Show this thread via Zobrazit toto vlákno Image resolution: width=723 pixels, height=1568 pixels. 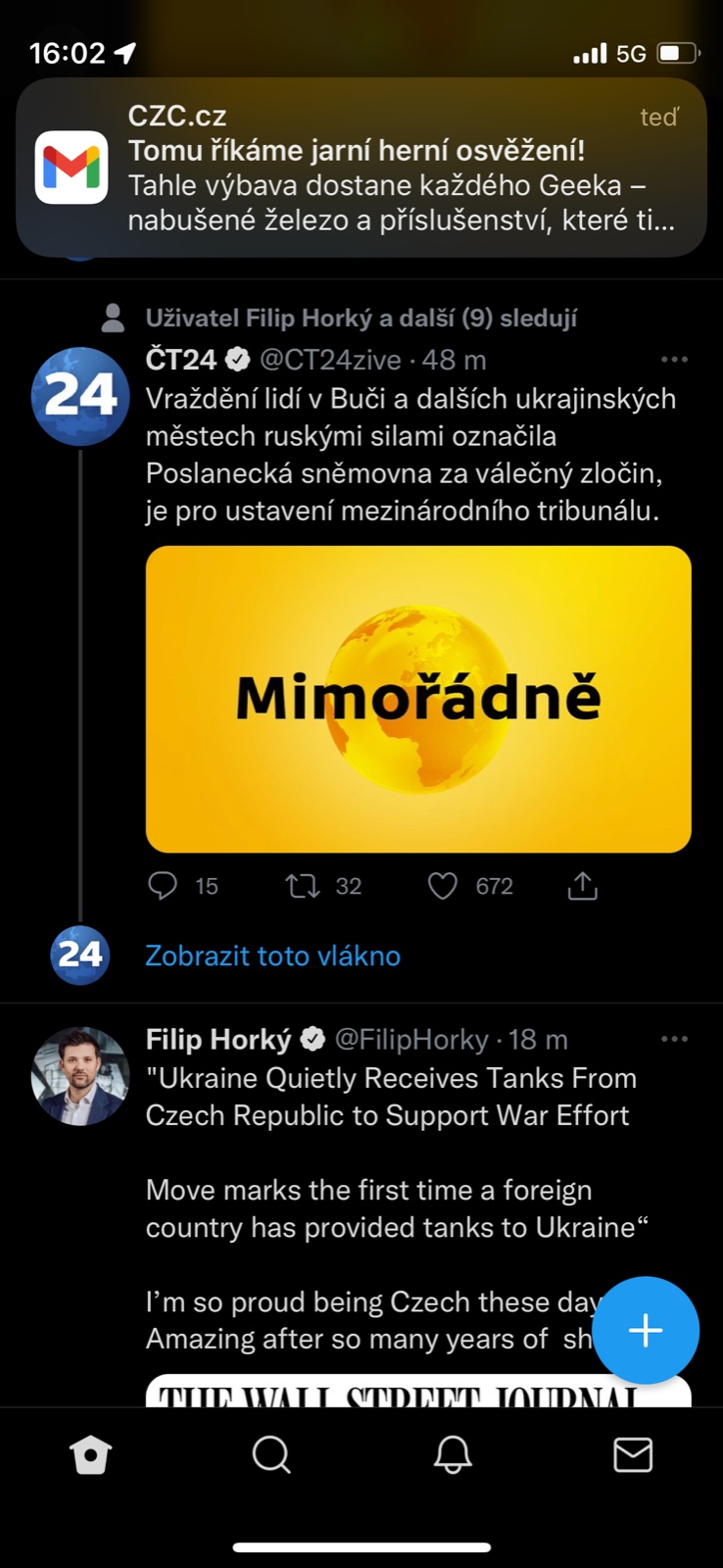[x=272, y=955]
